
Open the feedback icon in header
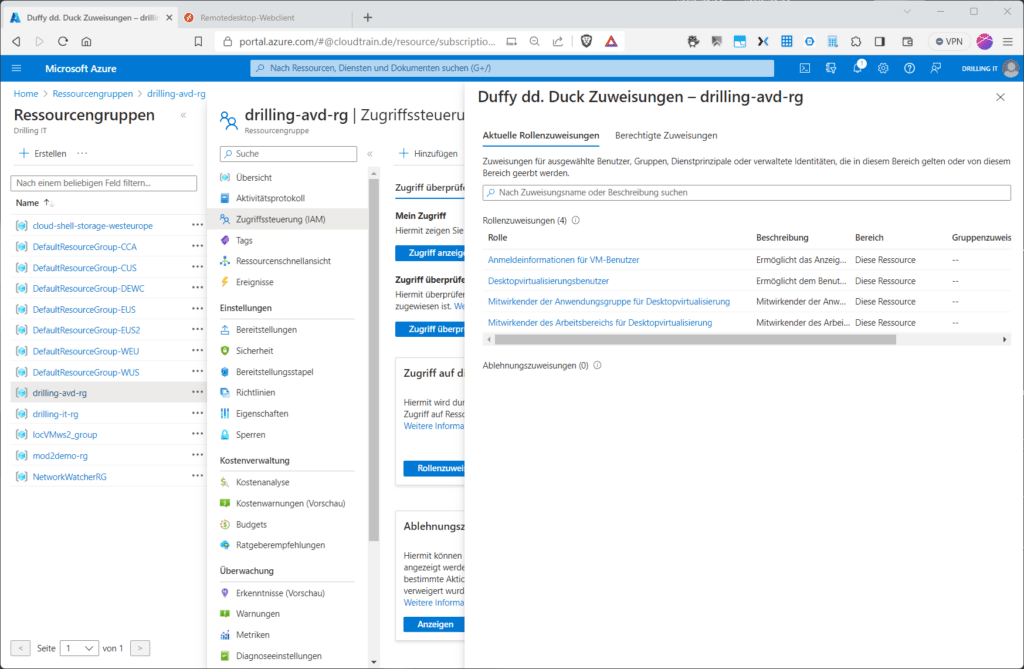pyautogui.click(x=936, y=68)
